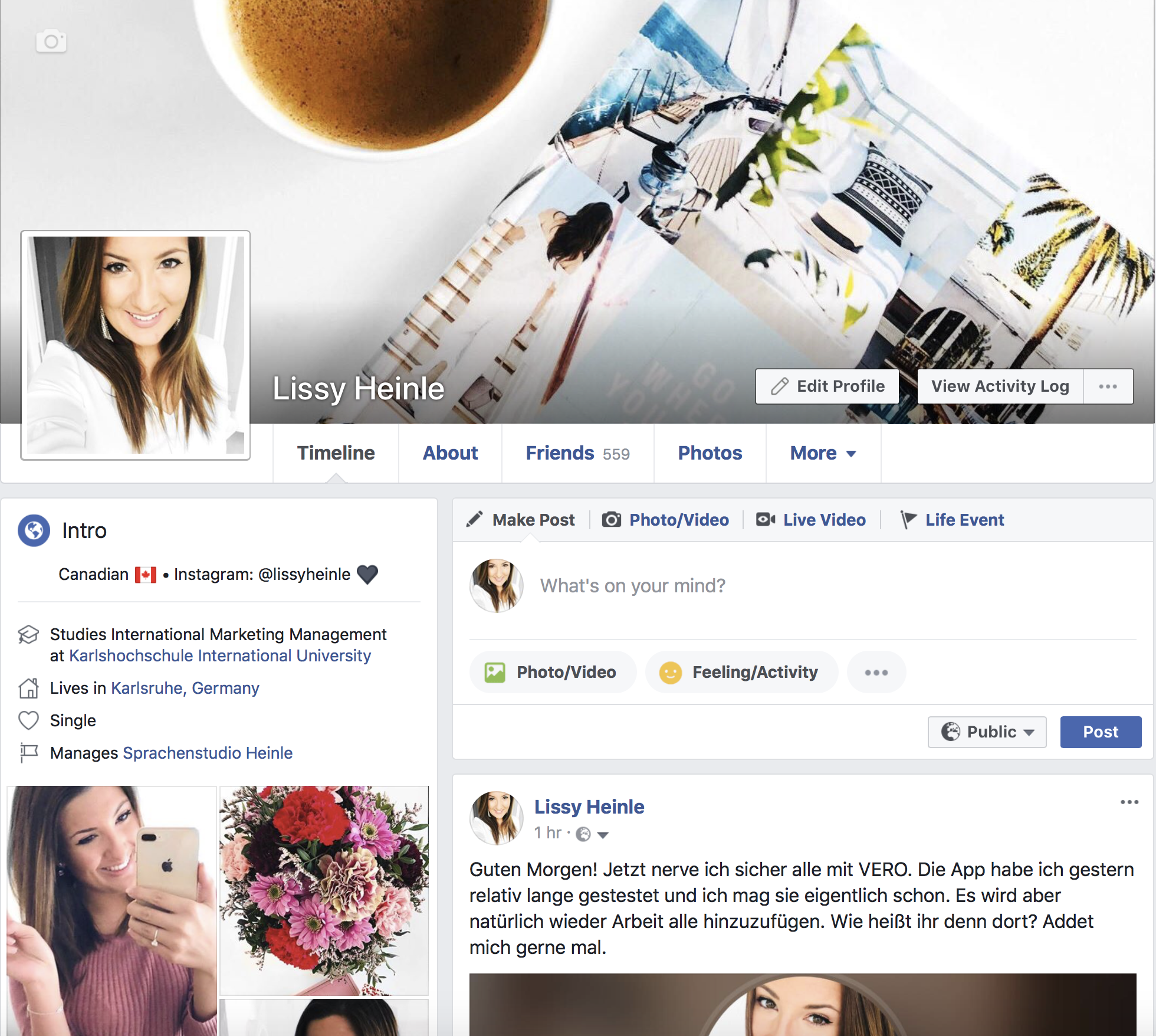Open the post's attached image

point(803,1005)
